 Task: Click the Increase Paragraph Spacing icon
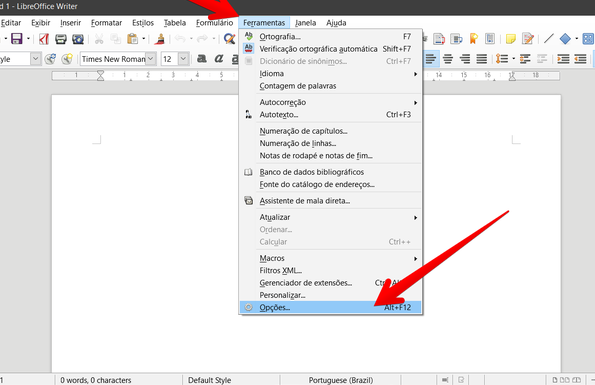point(525,59)
